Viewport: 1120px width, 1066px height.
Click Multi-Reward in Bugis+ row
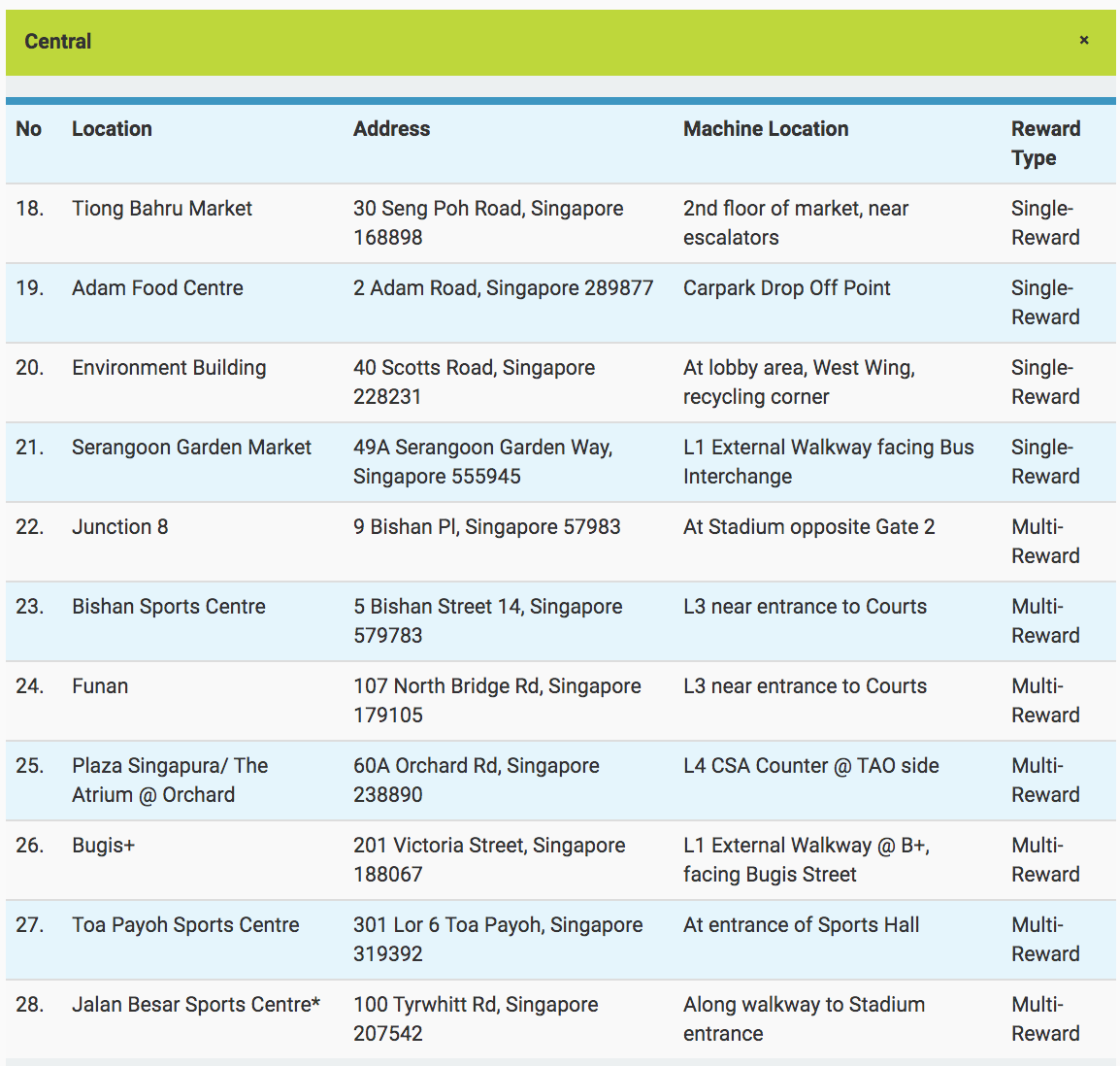point(1045,859)
